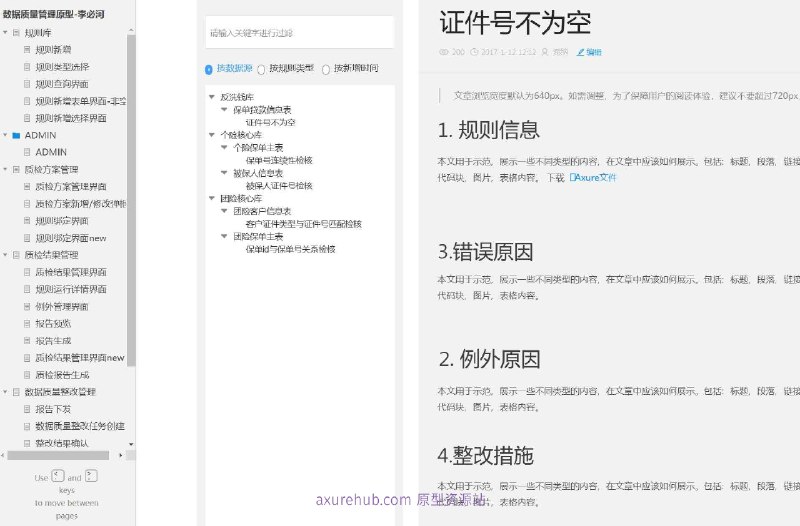Click page icon beside 质检结果管理界面new

pos(27,358)
